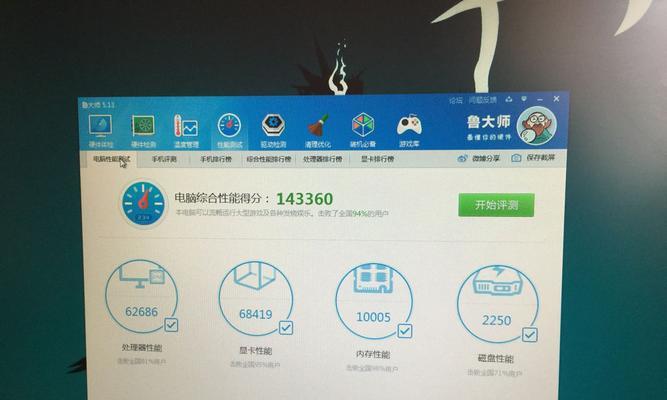Click the 显卡性能 label
667x400 pixels.
pos(256,351)
